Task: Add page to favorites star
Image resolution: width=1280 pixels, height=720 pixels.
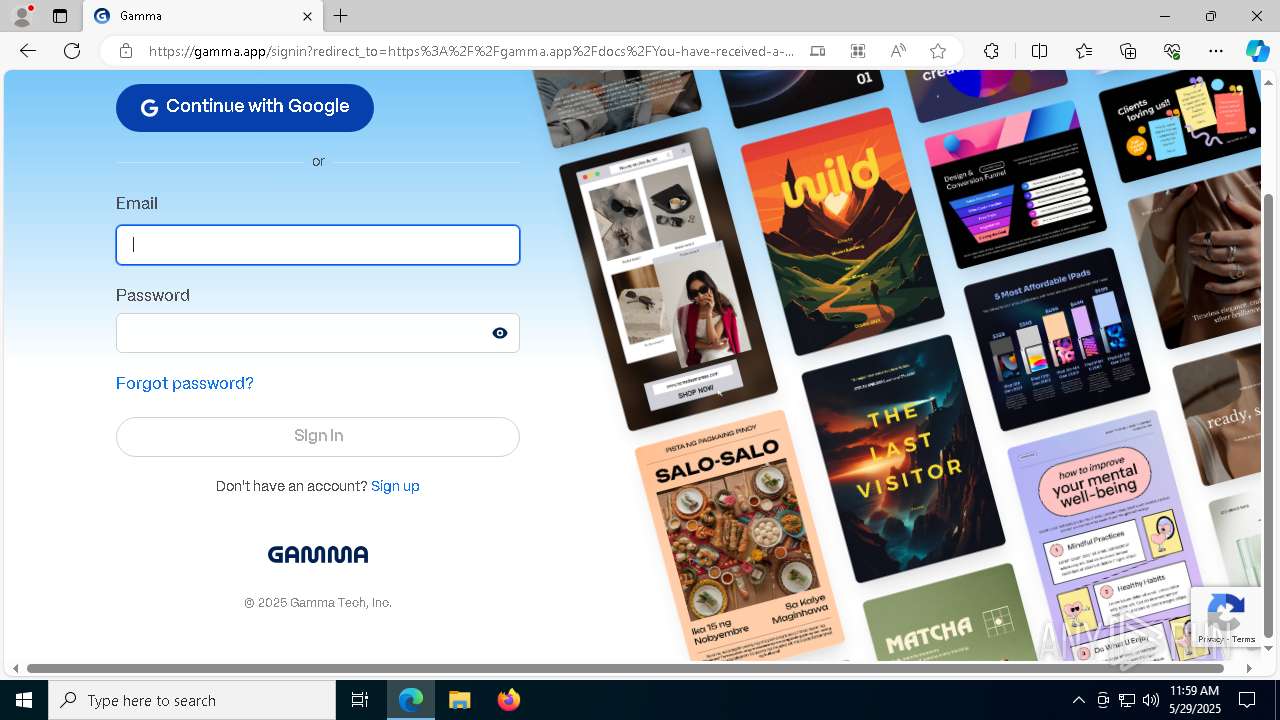Action: [938, 51]
